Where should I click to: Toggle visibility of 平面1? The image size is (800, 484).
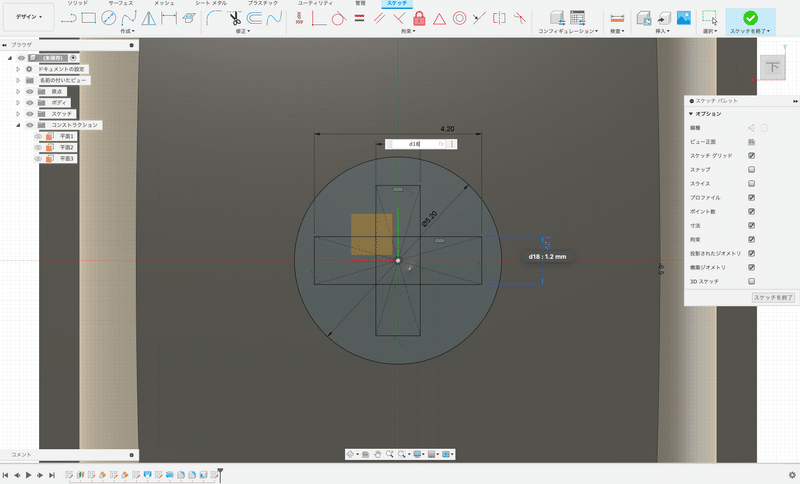tap(38, 136)
